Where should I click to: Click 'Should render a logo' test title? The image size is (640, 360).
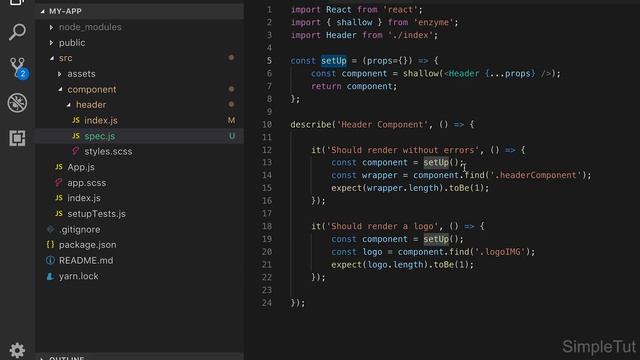(382, 226)
